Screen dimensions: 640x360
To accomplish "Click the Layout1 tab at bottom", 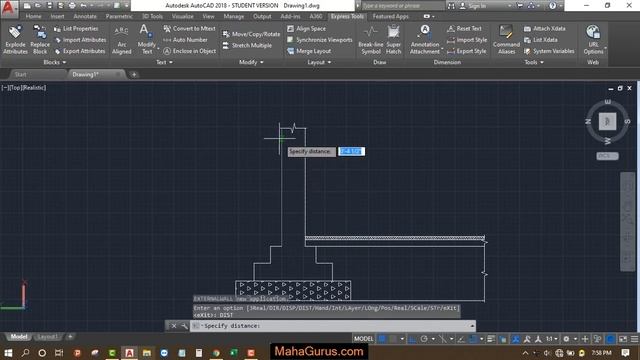I will click(47, 337).
